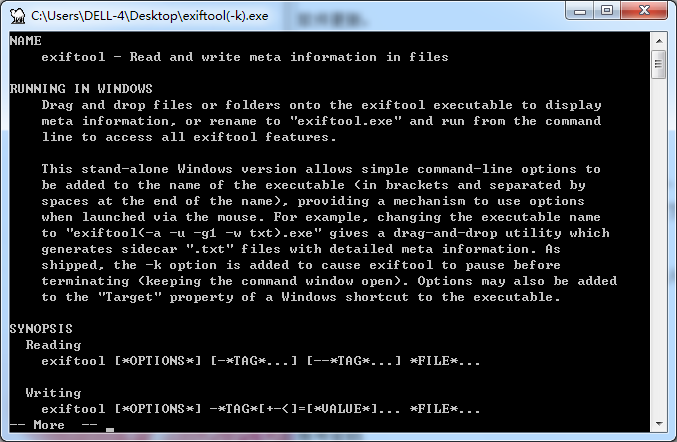Click the vertical scrollbar thumb
Viewport: 677px width, 442px height.
click(x=659, y=64)
